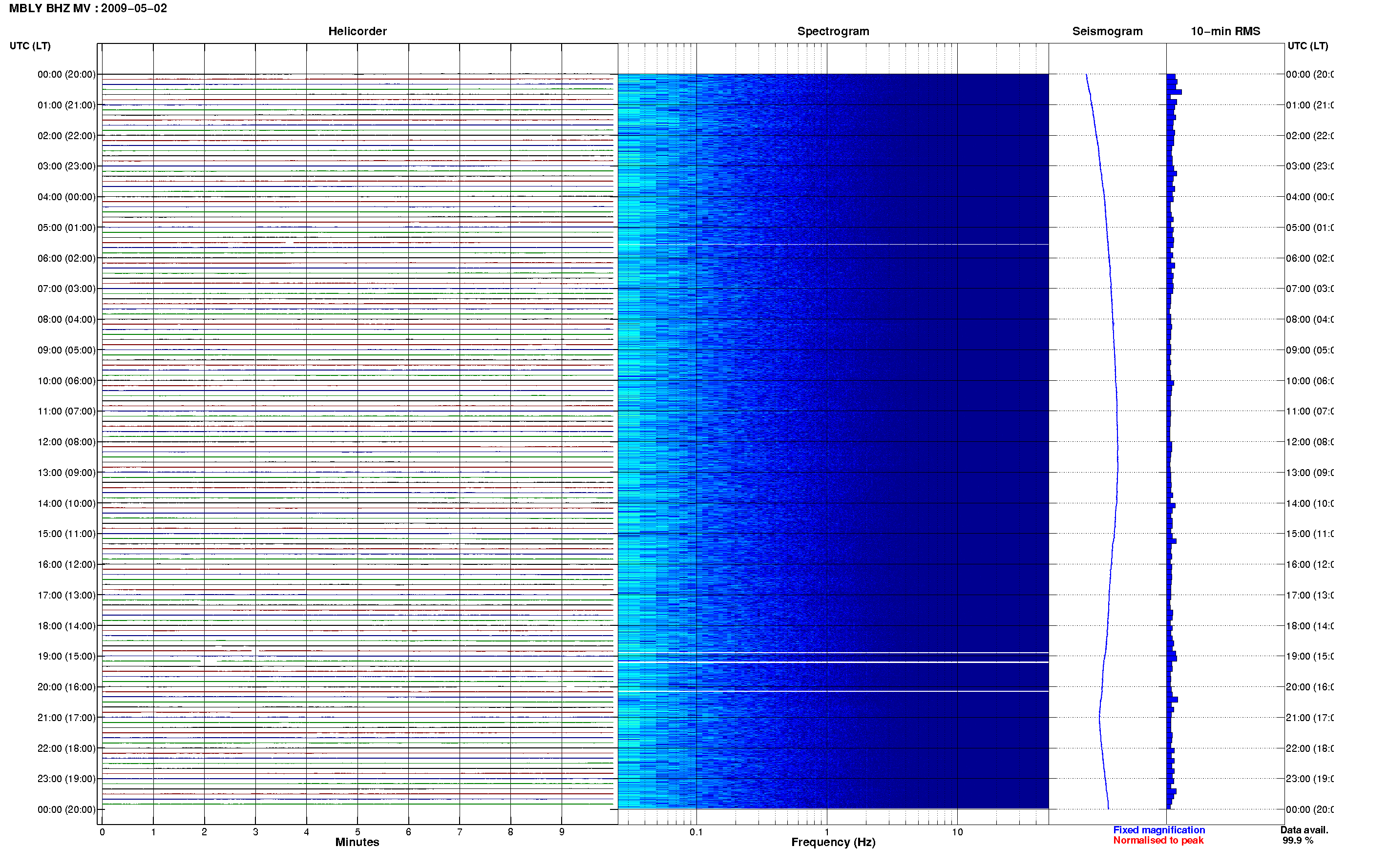The image size is (1389, 868).
Task: Click the white data gap line after 20:00 in spectrogram
Action: coord(833,691)
